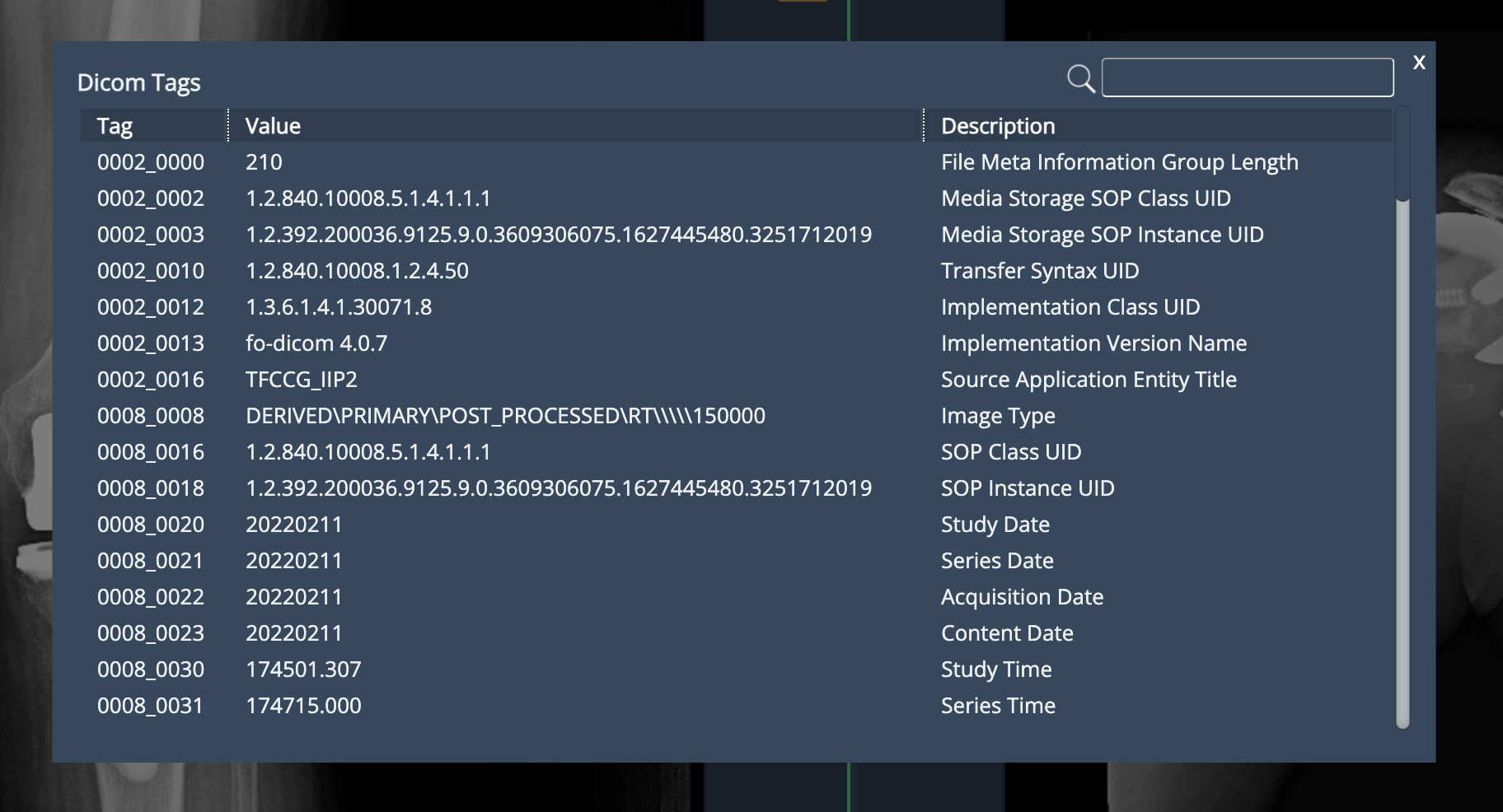Viewport: 1503px width, 812px height.
Task: Focus the tag search input field
Action: [1247, 77]
